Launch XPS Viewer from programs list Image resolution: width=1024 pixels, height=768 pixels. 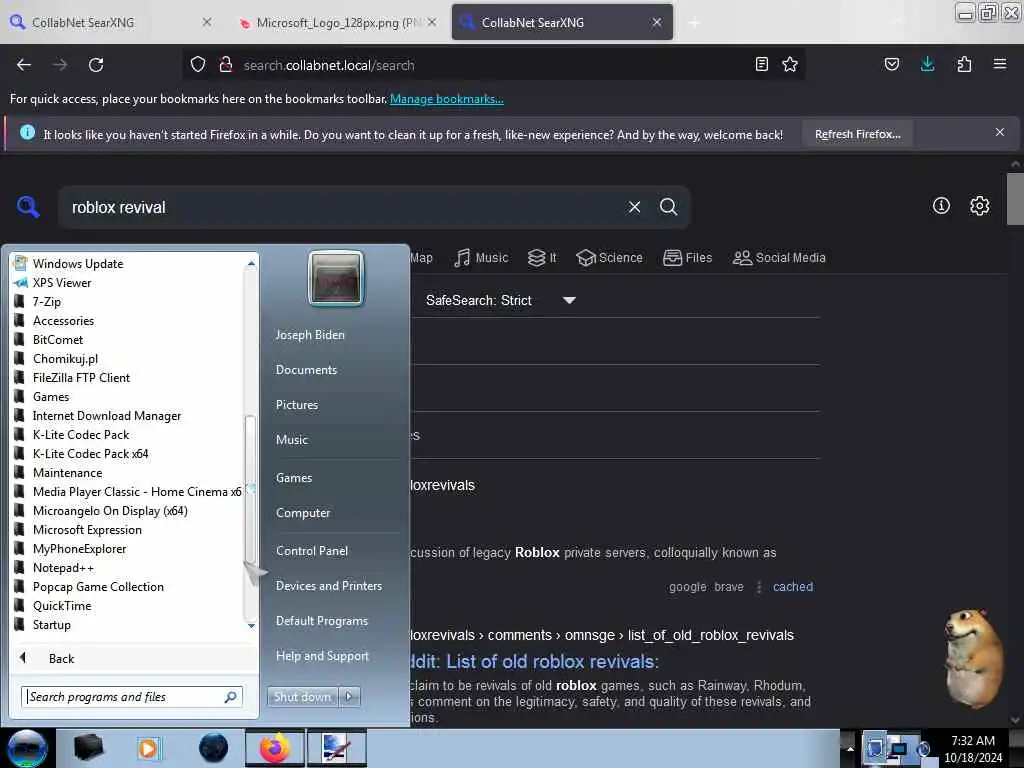click(62, 283)
